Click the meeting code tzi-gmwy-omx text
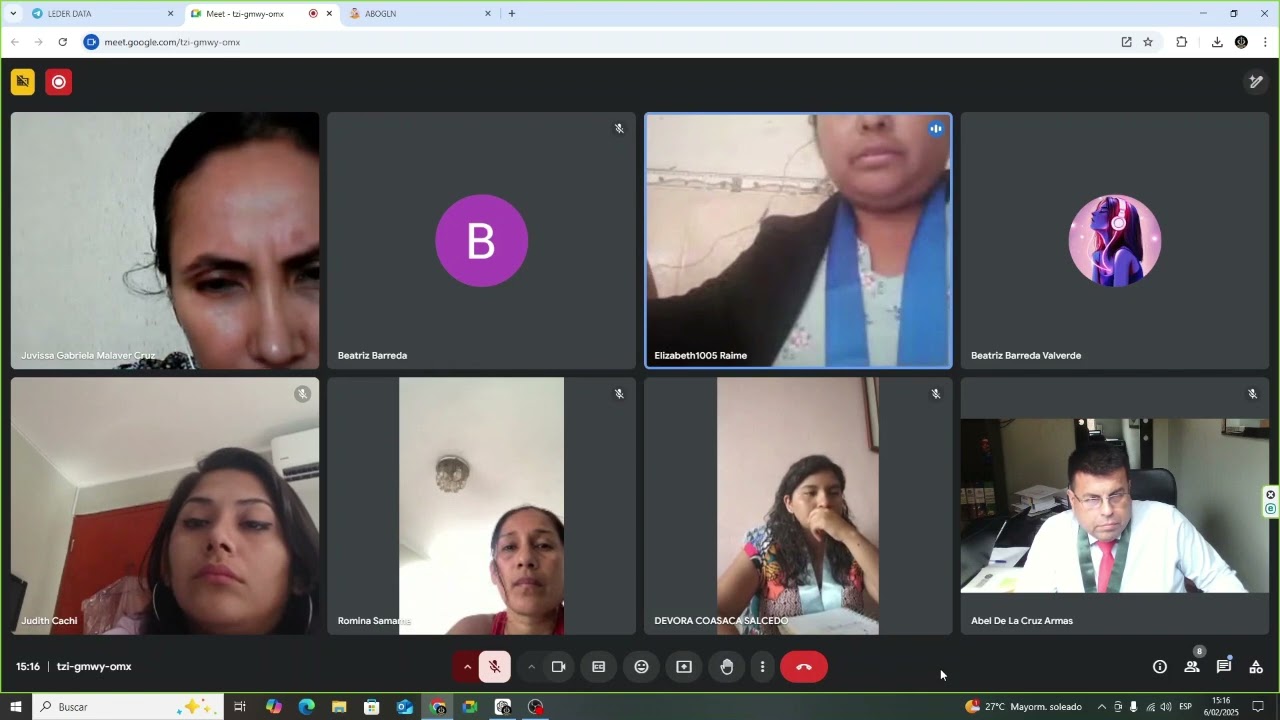Viewport: 1280px width, 720px height. (x=94, y=667)
